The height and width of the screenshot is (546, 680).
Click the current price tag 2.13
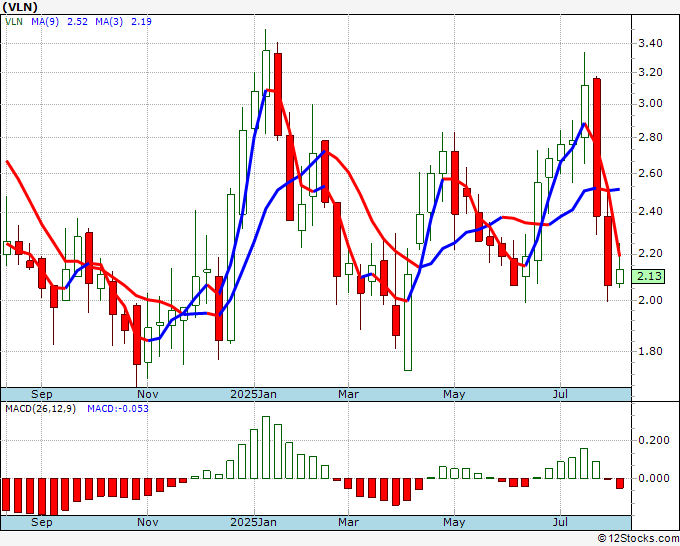tap(648, 276)
